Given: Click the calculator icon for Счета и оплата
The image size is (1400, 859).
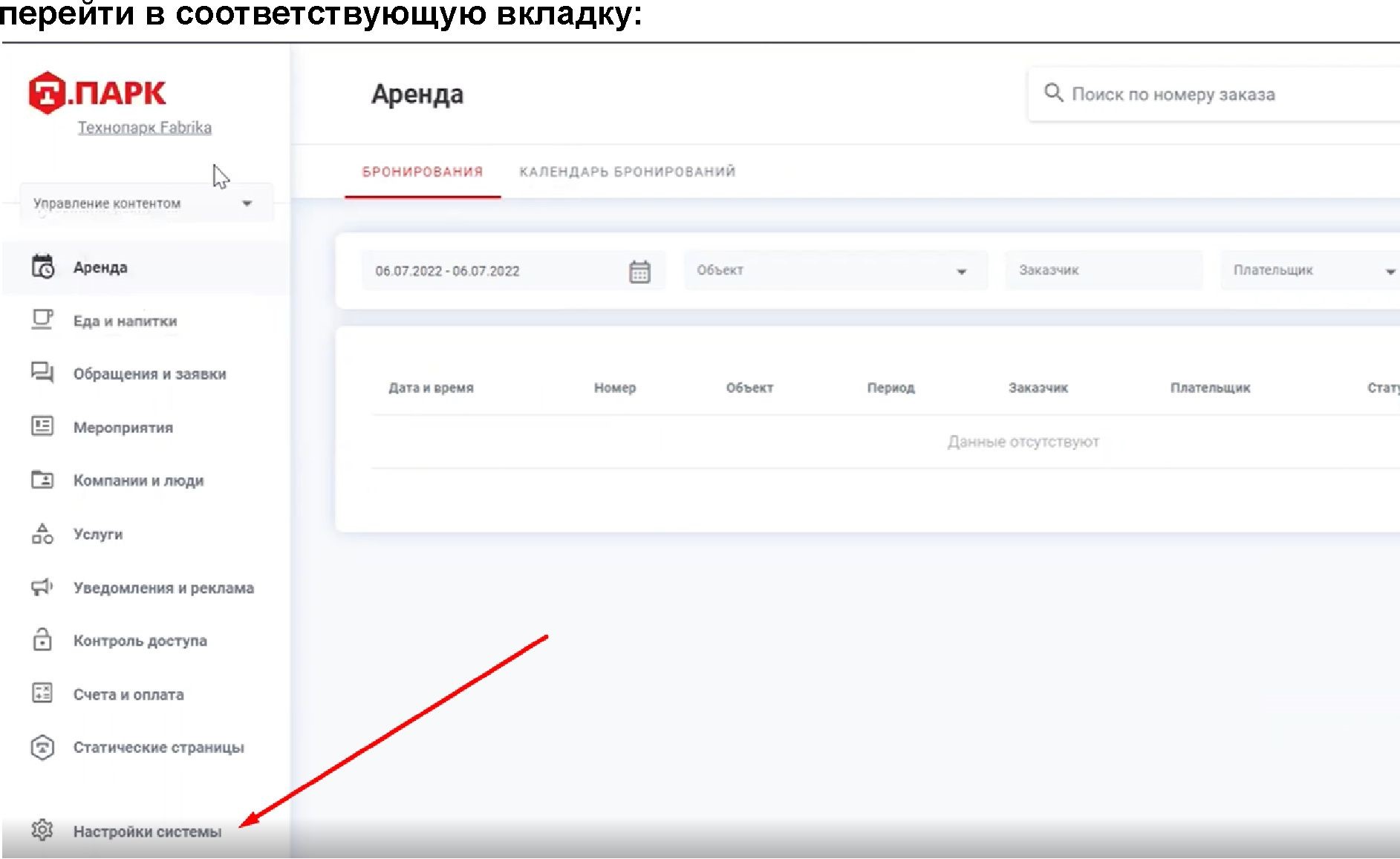Looking at the screenshot, I should coord(42,693).
